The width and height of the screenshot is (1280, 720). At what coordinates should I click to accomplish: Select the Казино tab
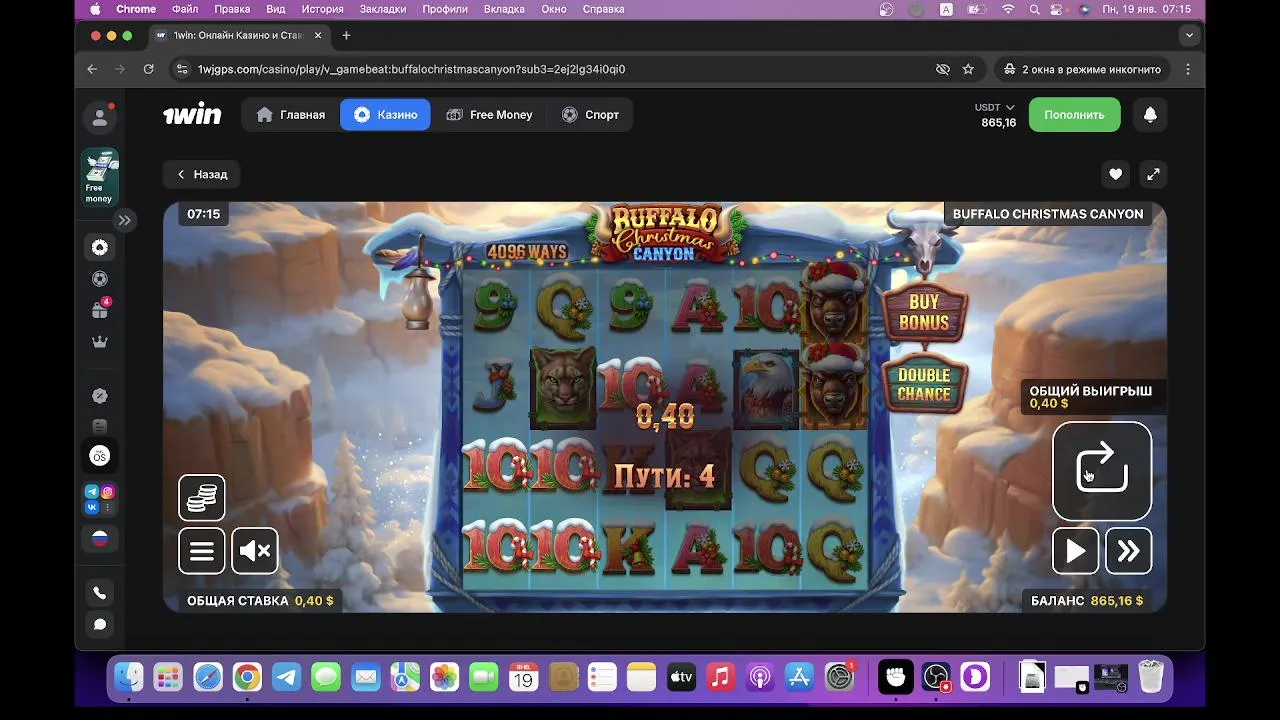pos(385,115)
